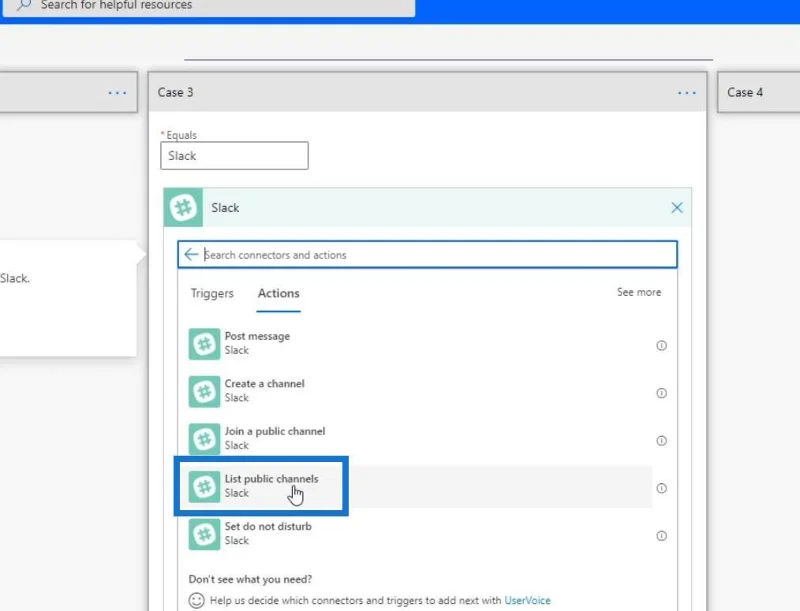The image size is (800, 611).
Task: Click the search magnifier icon in top bar
Action: [23, 5]
